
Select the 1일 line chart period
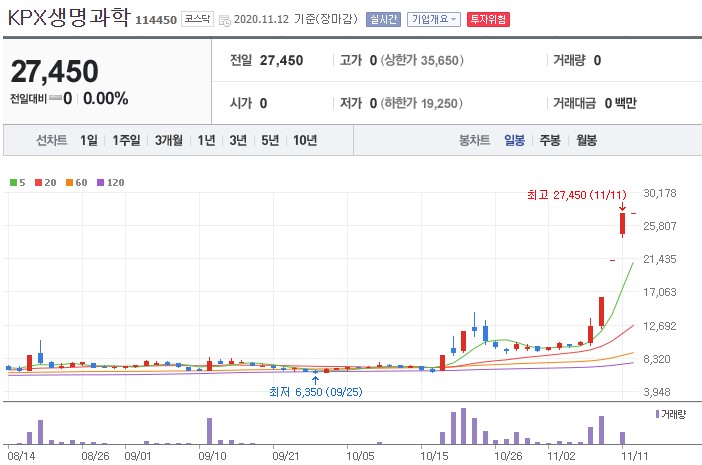click(x=89, y=141)
